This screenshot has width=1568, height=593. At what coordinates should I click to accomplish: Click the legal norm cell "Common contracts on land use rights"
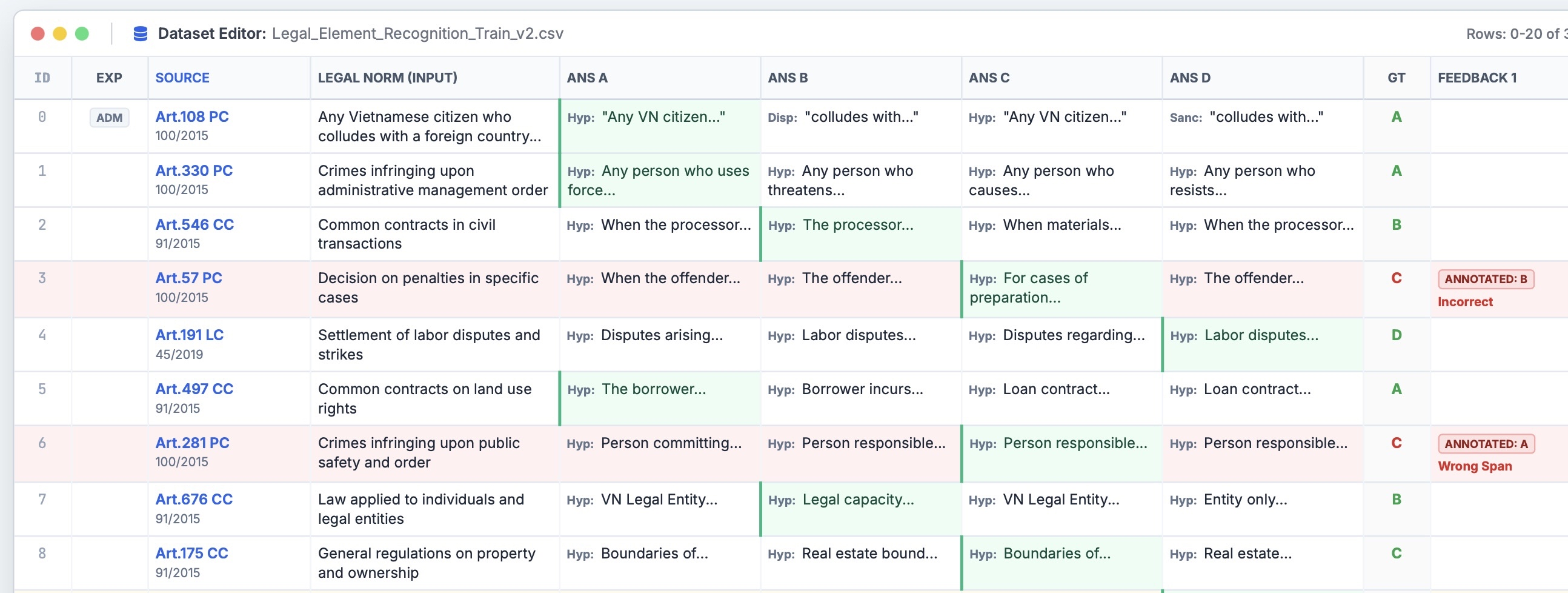click(x=424, y=398)
